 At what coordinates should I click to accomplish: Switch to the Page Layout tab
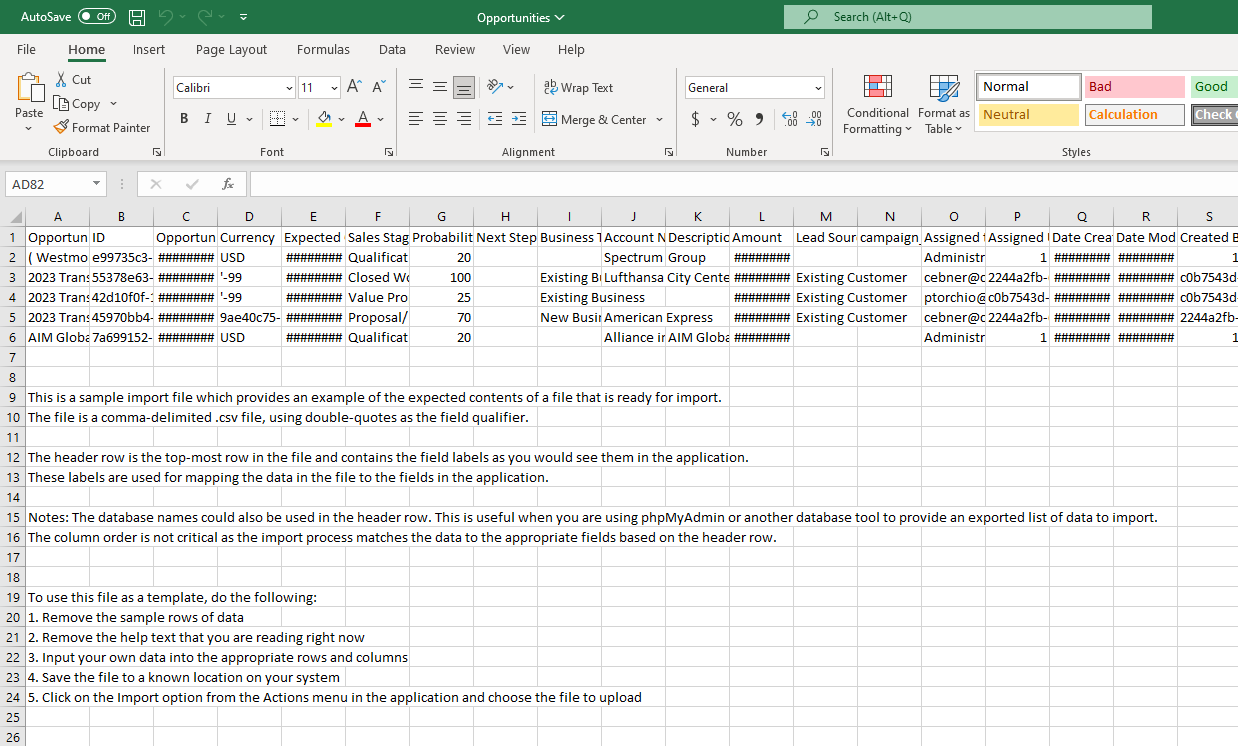point(231,49)
